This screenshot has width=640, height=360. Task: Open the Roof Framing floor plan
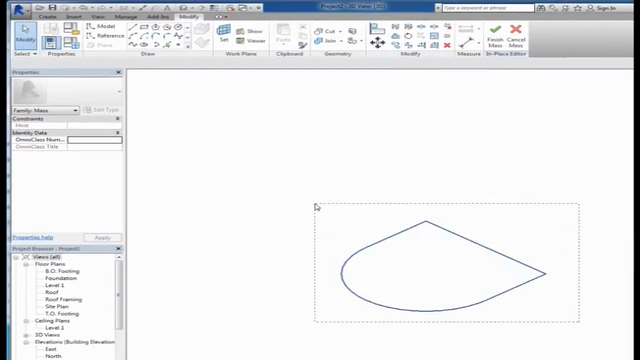(x=63, y=300)
